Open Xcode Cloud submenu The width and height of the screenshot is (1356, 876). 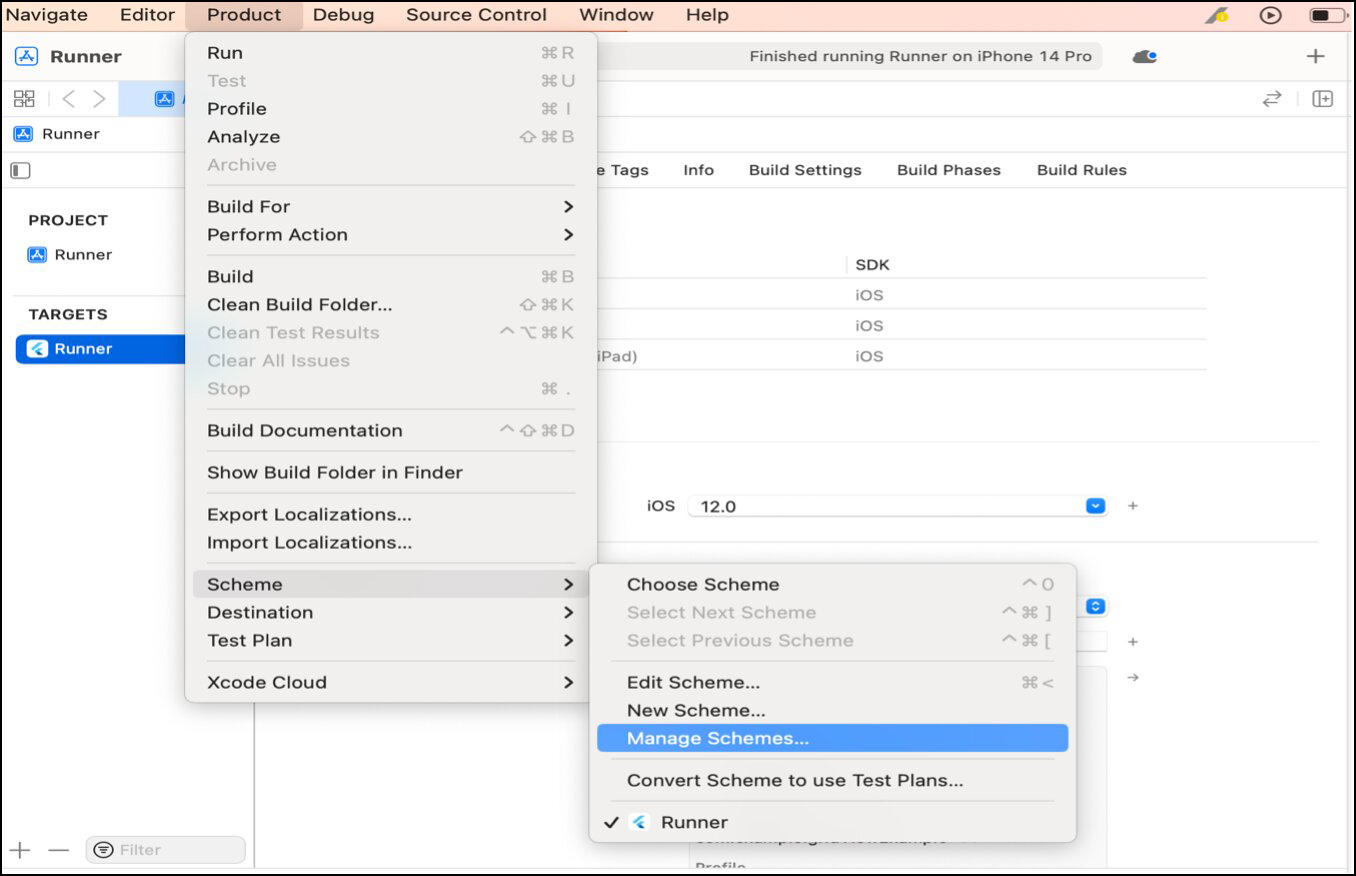[x=390, y=683]
